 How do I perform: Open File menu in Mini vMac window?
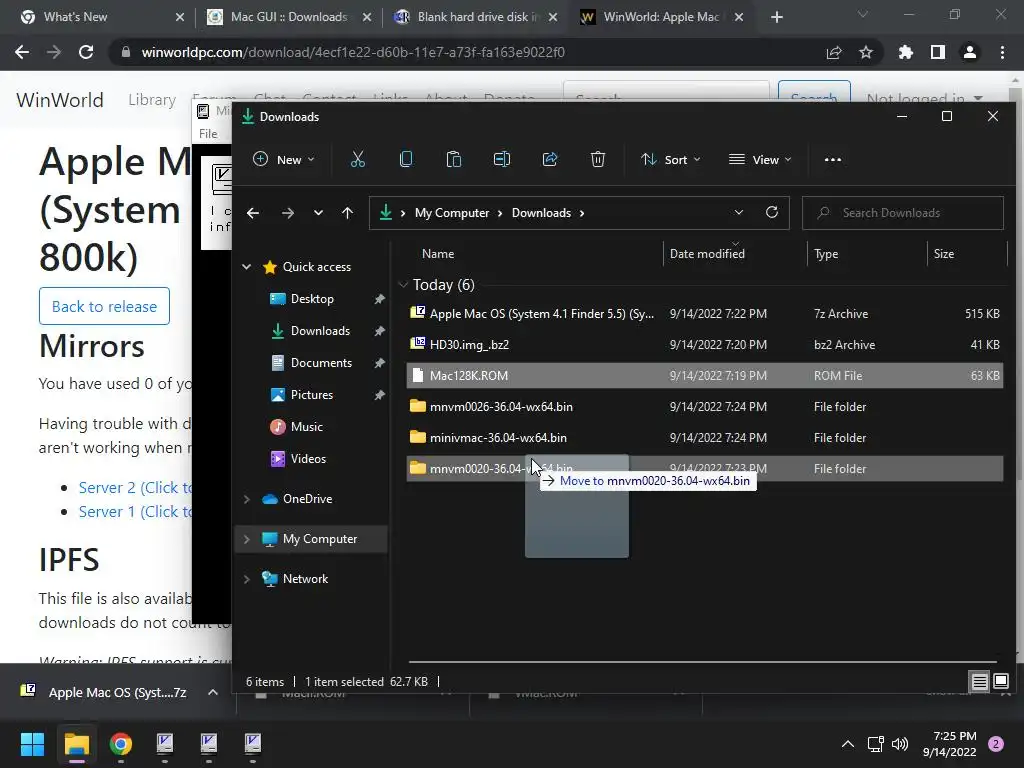tap(208, 133)
